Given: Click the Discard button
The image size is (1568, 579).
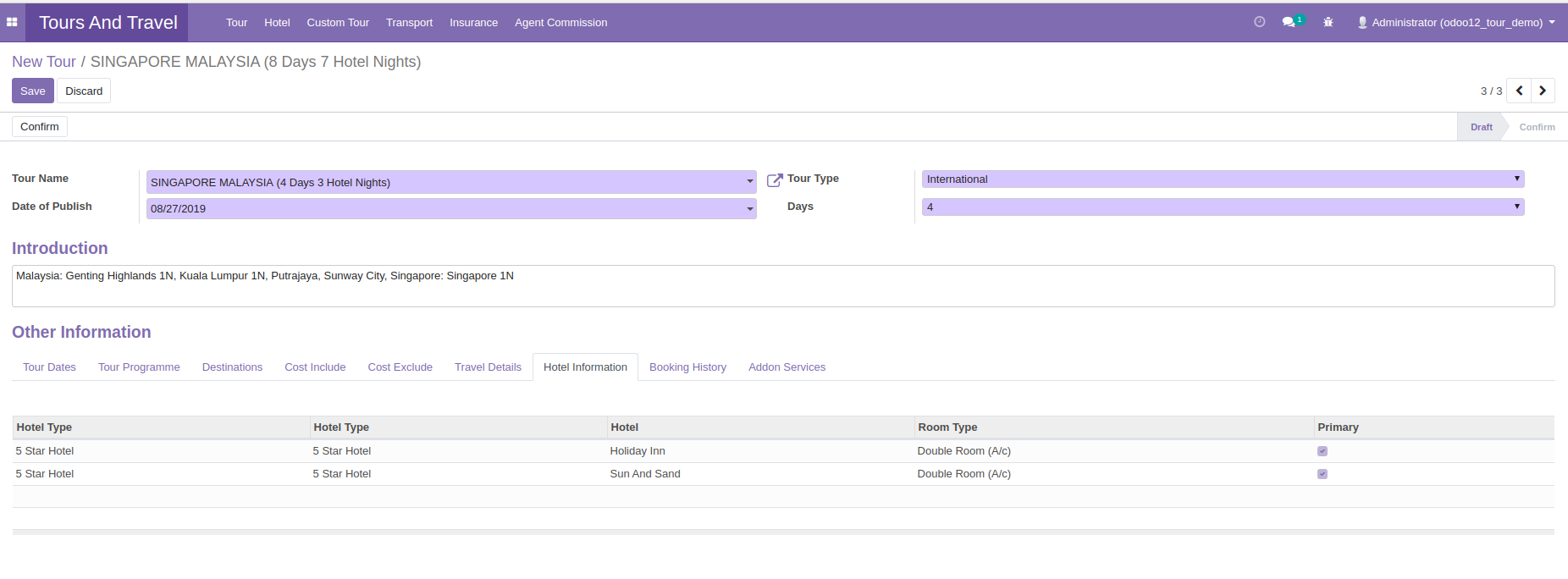Looking at the screenshot, I should pos(84,91).
